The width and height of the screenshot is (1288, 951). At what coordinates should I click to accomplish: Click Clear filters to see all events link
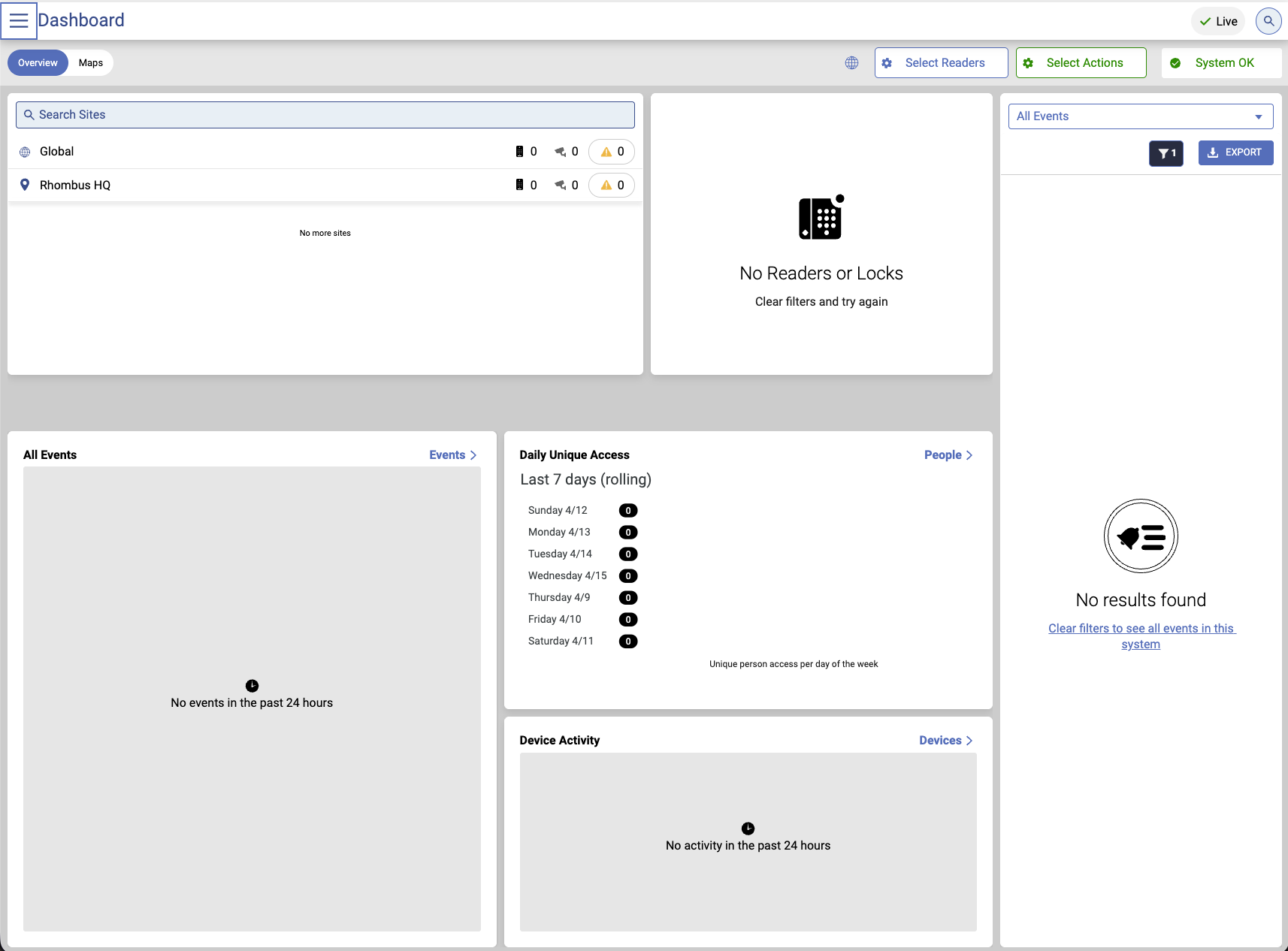(x=1141, y=636)
